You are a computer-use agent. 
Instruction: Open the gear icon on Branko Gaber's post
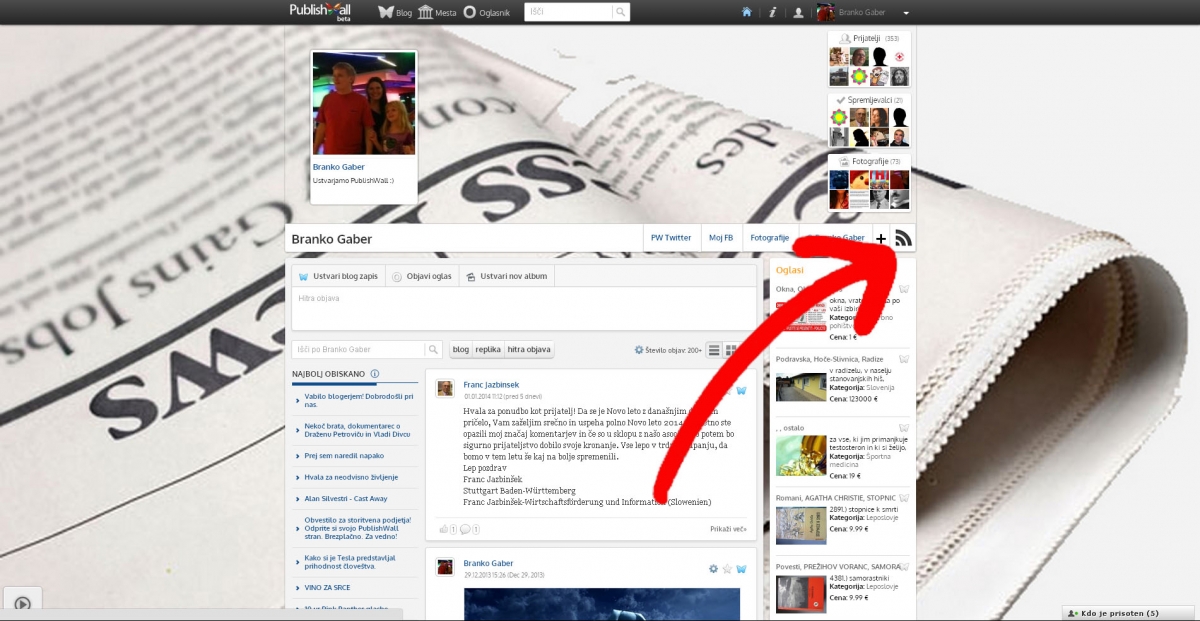pos(713,568)
